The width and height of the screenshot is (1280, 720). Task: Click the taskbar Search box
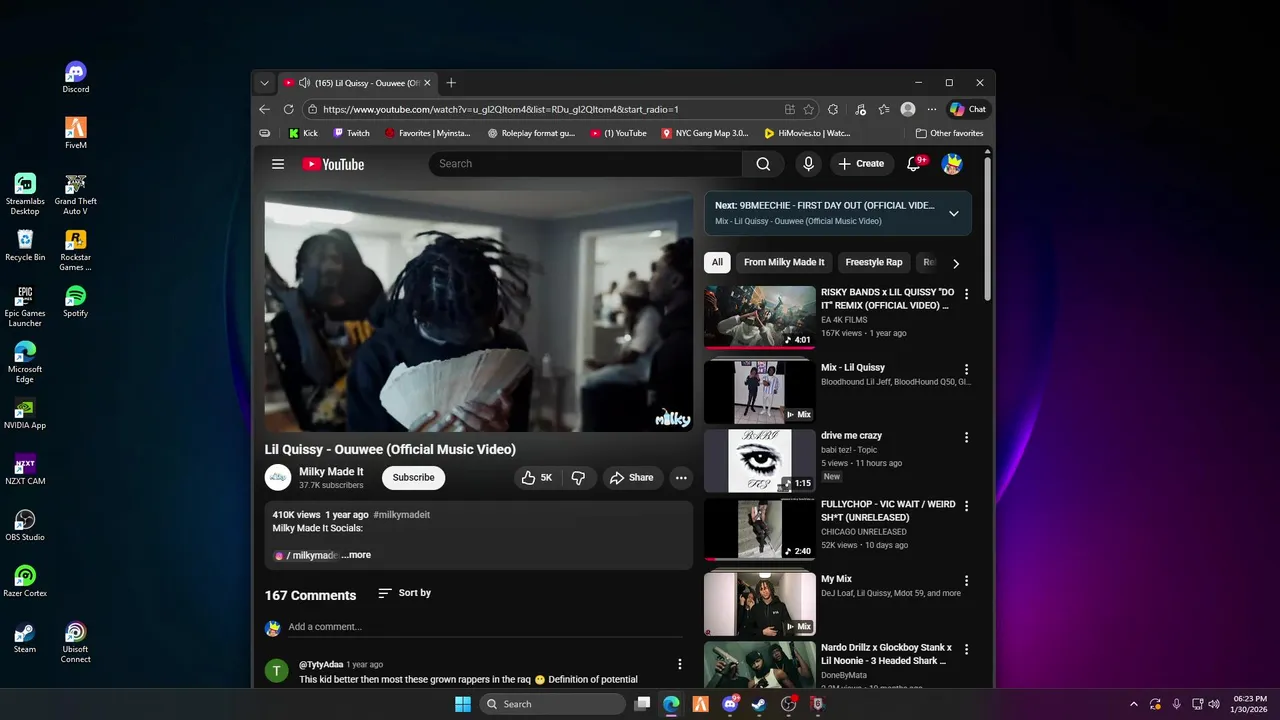551,704
